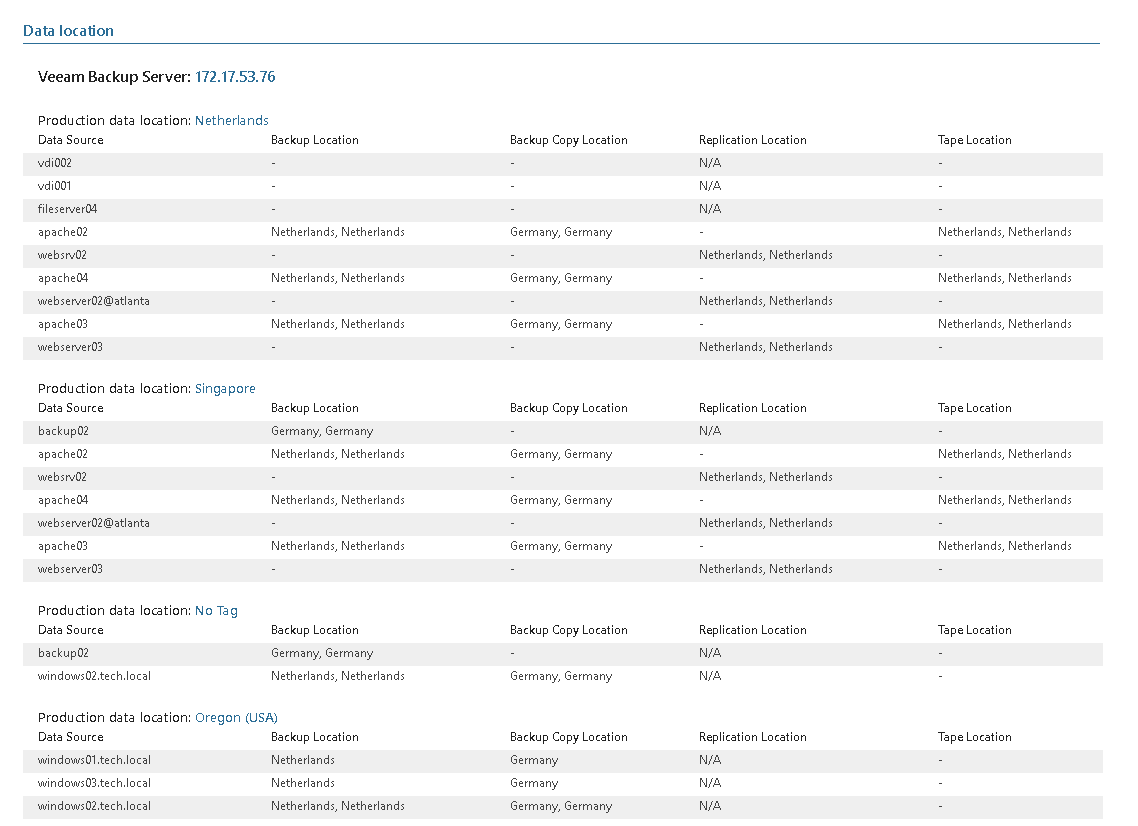
Task: Click Replication Location header in the No Tag table
Action: 753,630
